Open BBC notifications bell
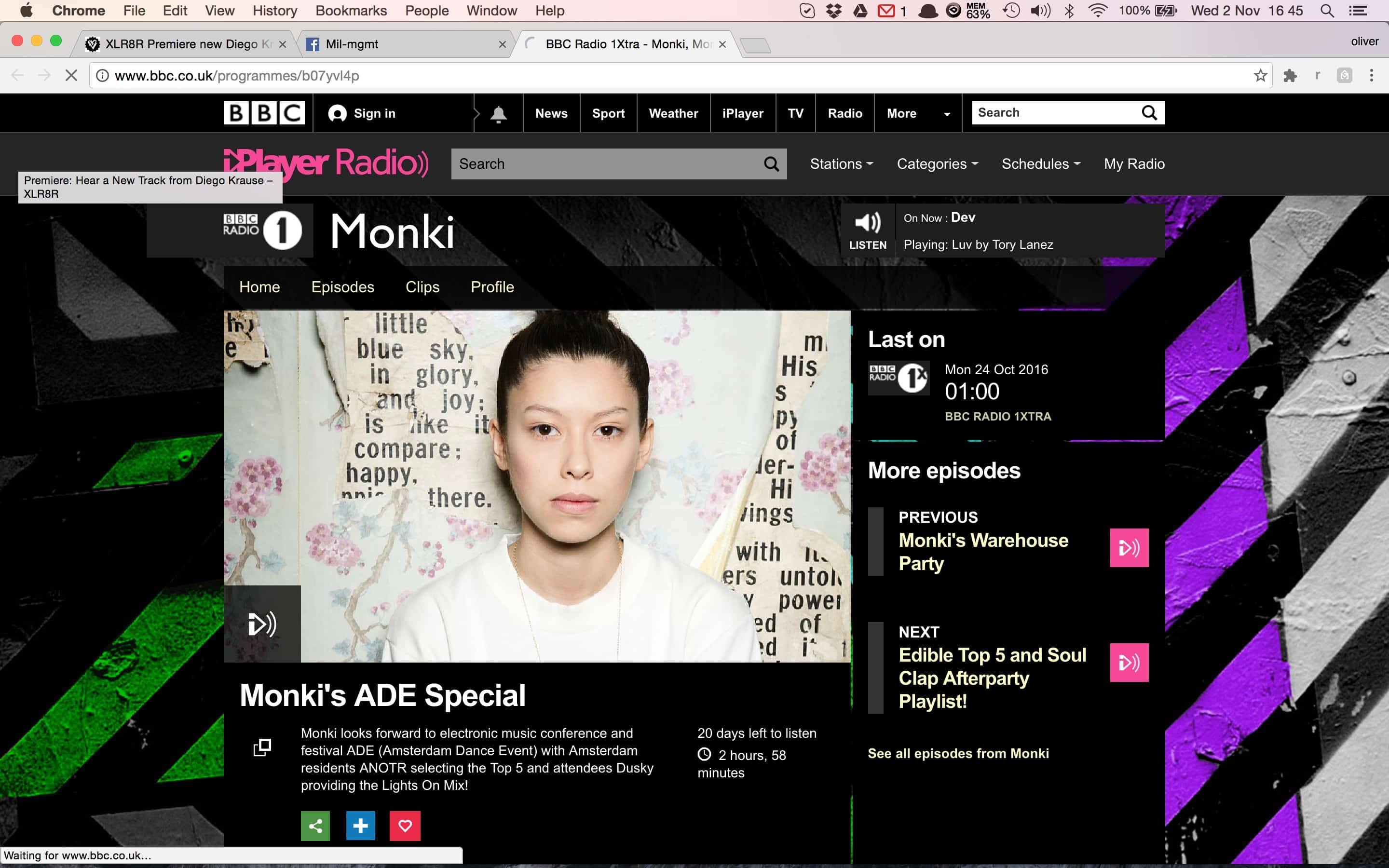The width and height of the screenshot is (1389, 868). [498, 114]
